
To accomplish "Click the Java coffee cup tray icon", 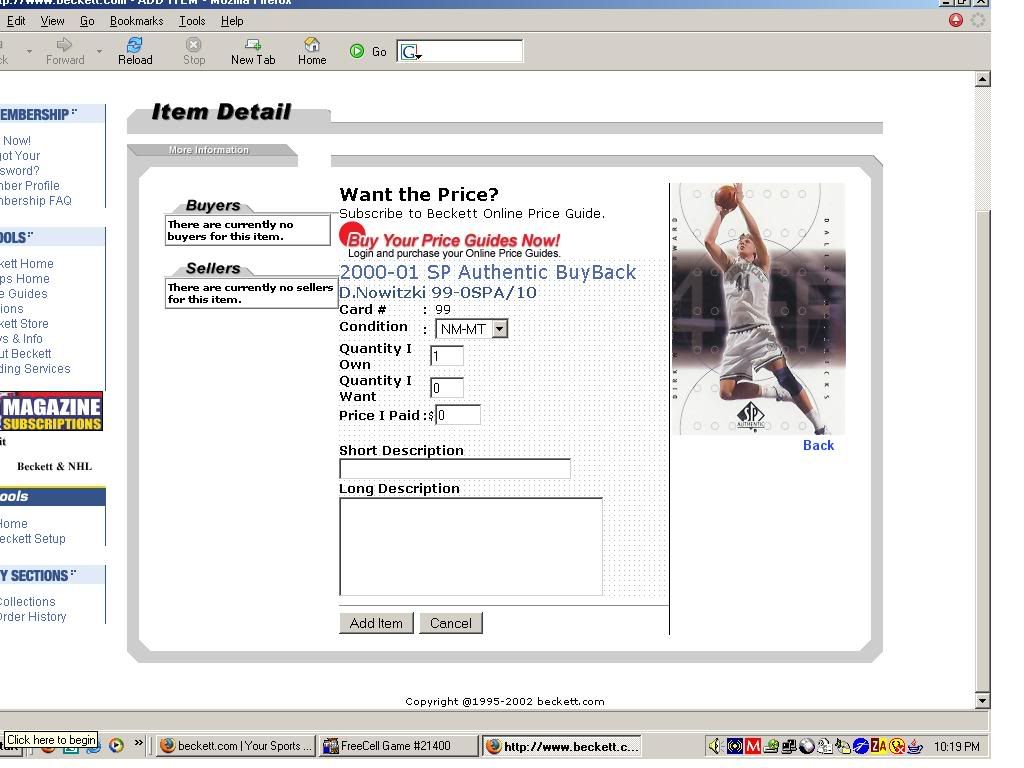I will [915, 746].
